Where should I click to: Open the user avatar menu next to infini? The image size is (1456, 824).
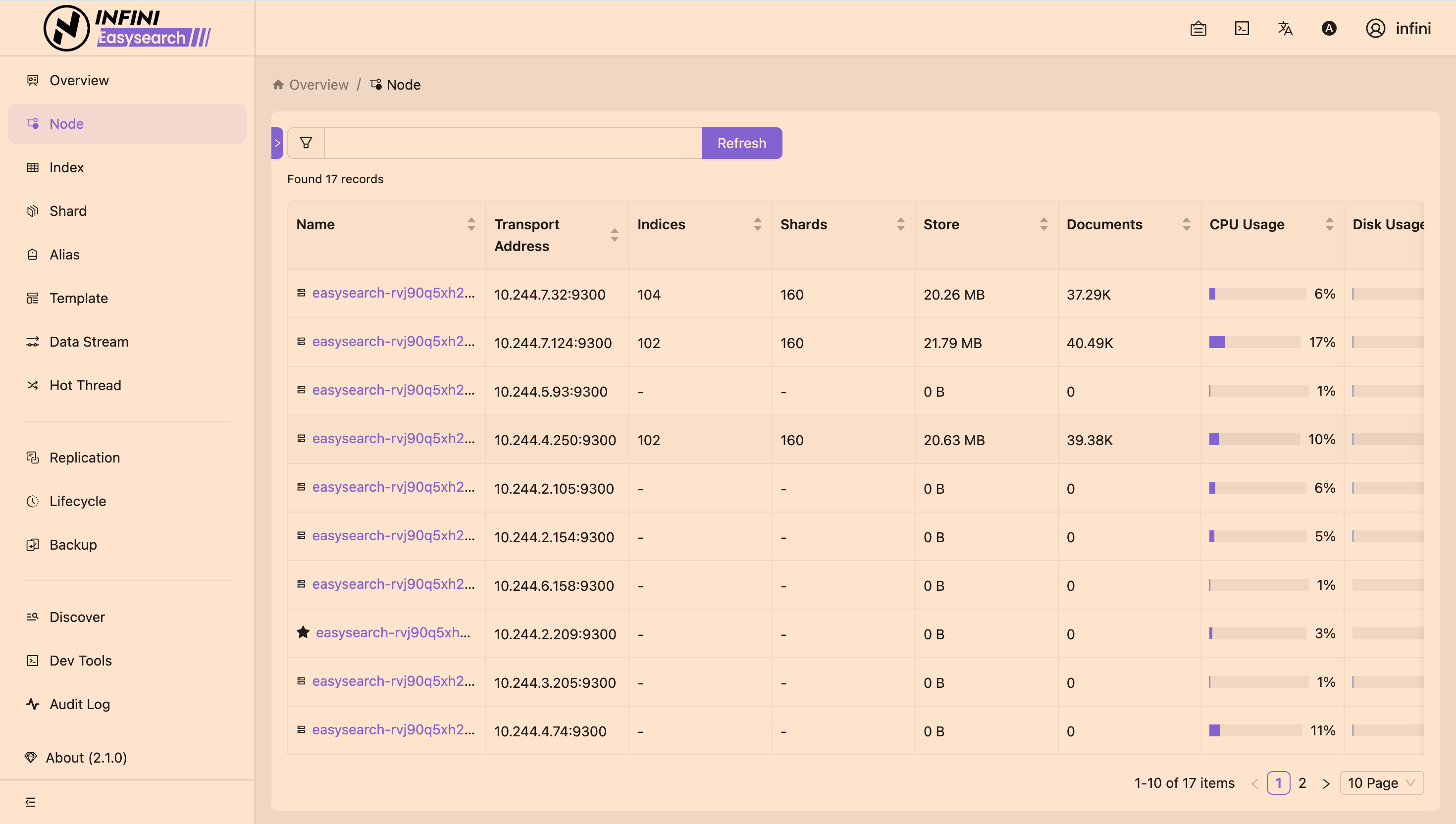1375,28
